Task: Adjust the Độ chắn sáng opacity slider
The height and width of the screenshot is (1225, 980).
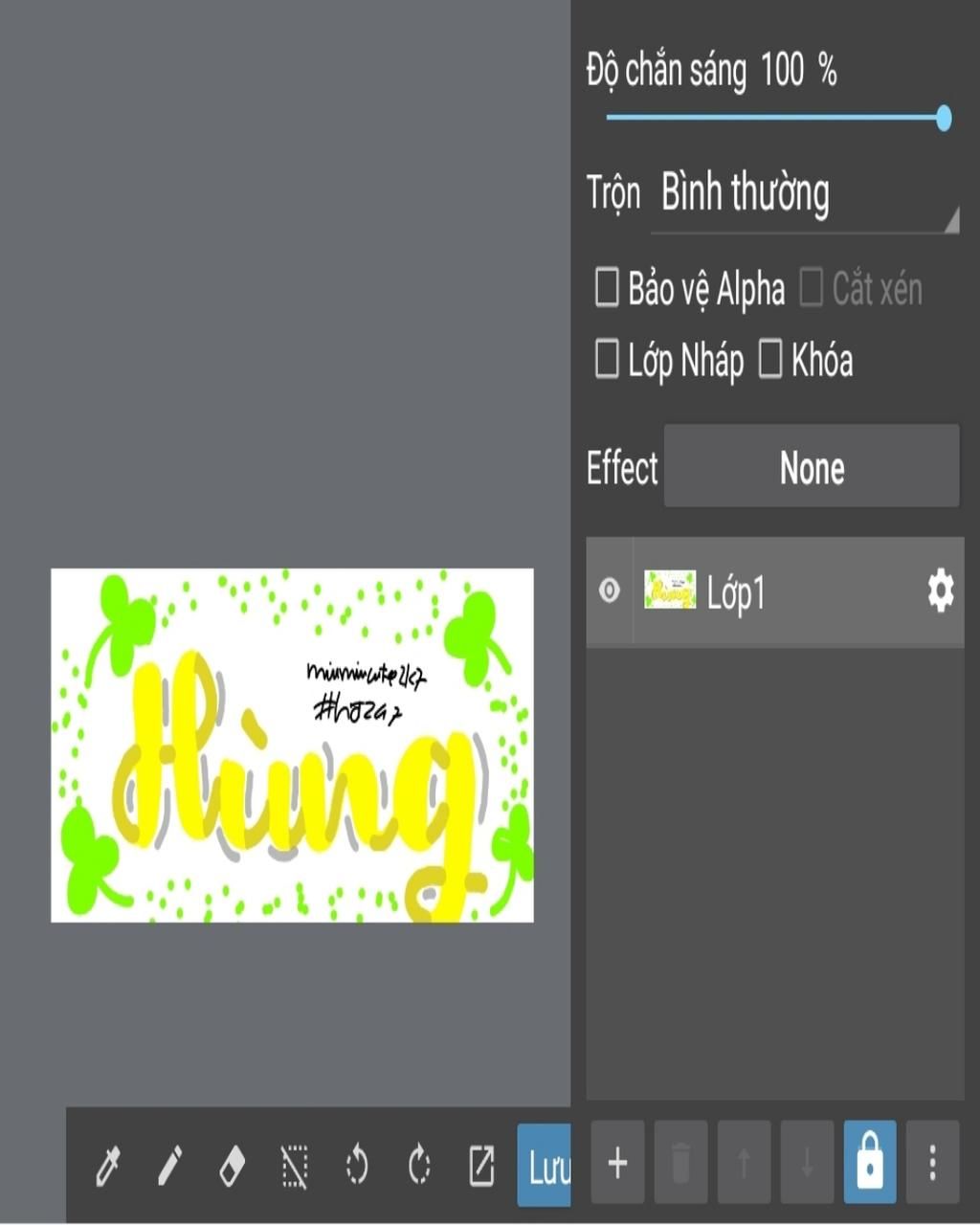Action: (x=775, y=118)
